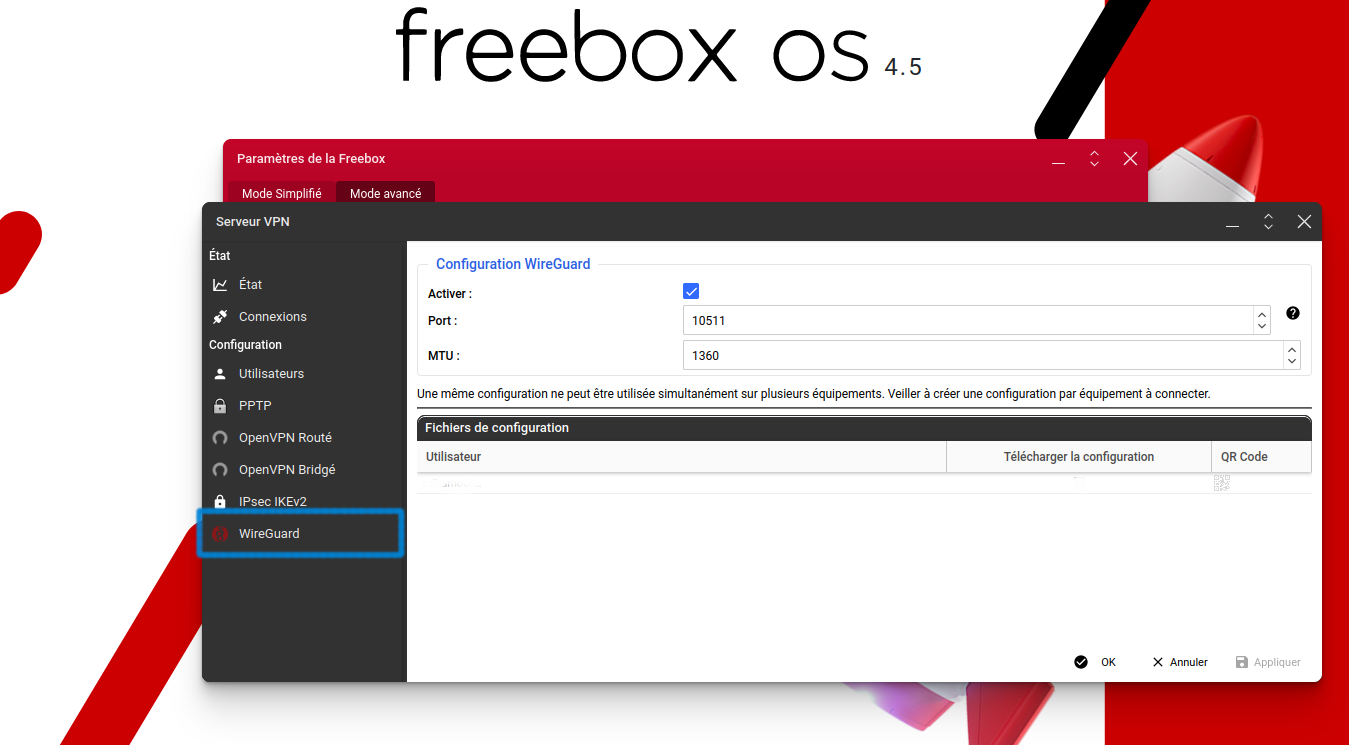Viewport: 1349px width, 745px height.
Task: Sort by the Utilisateur column header
Action: pyautogui.click(x=682, y=457)
